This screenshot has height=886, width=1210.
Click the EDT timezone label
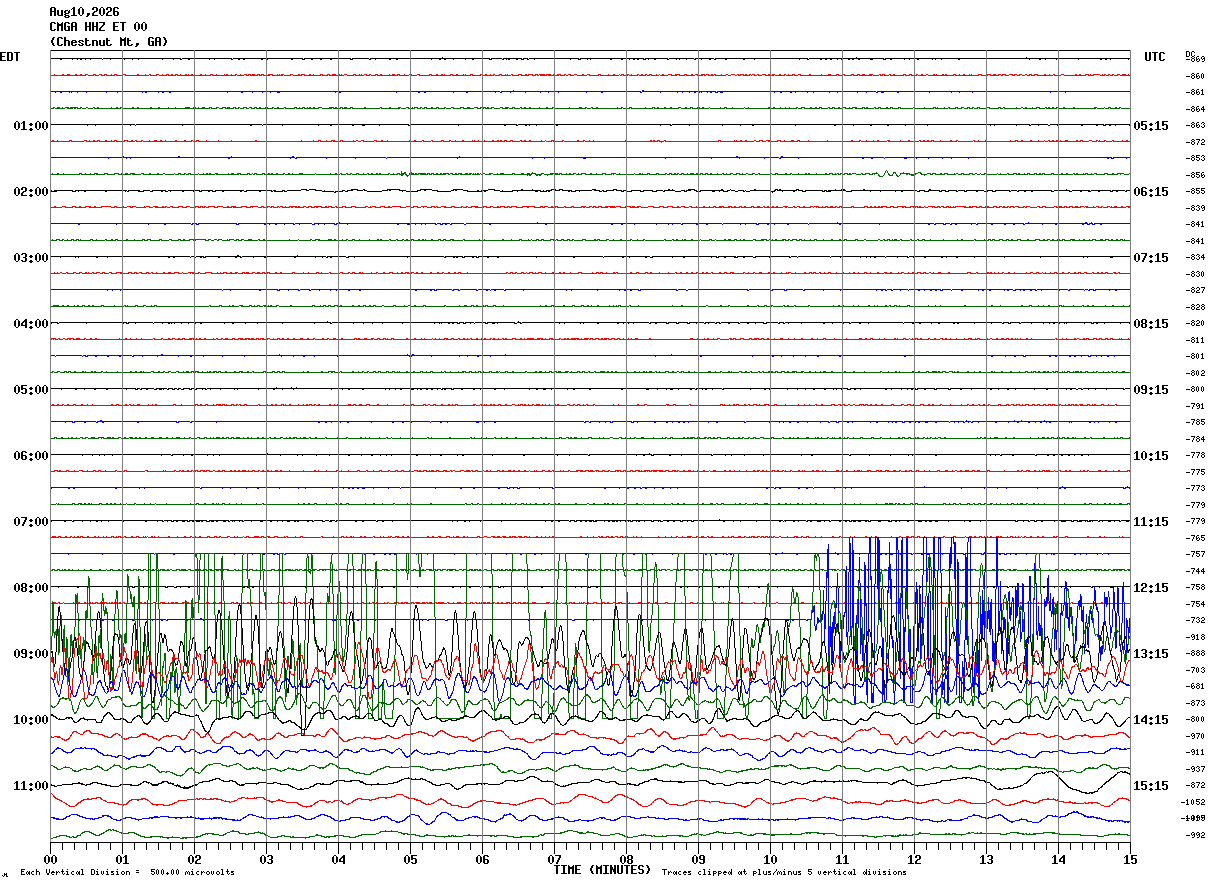[x=10, y=57]
